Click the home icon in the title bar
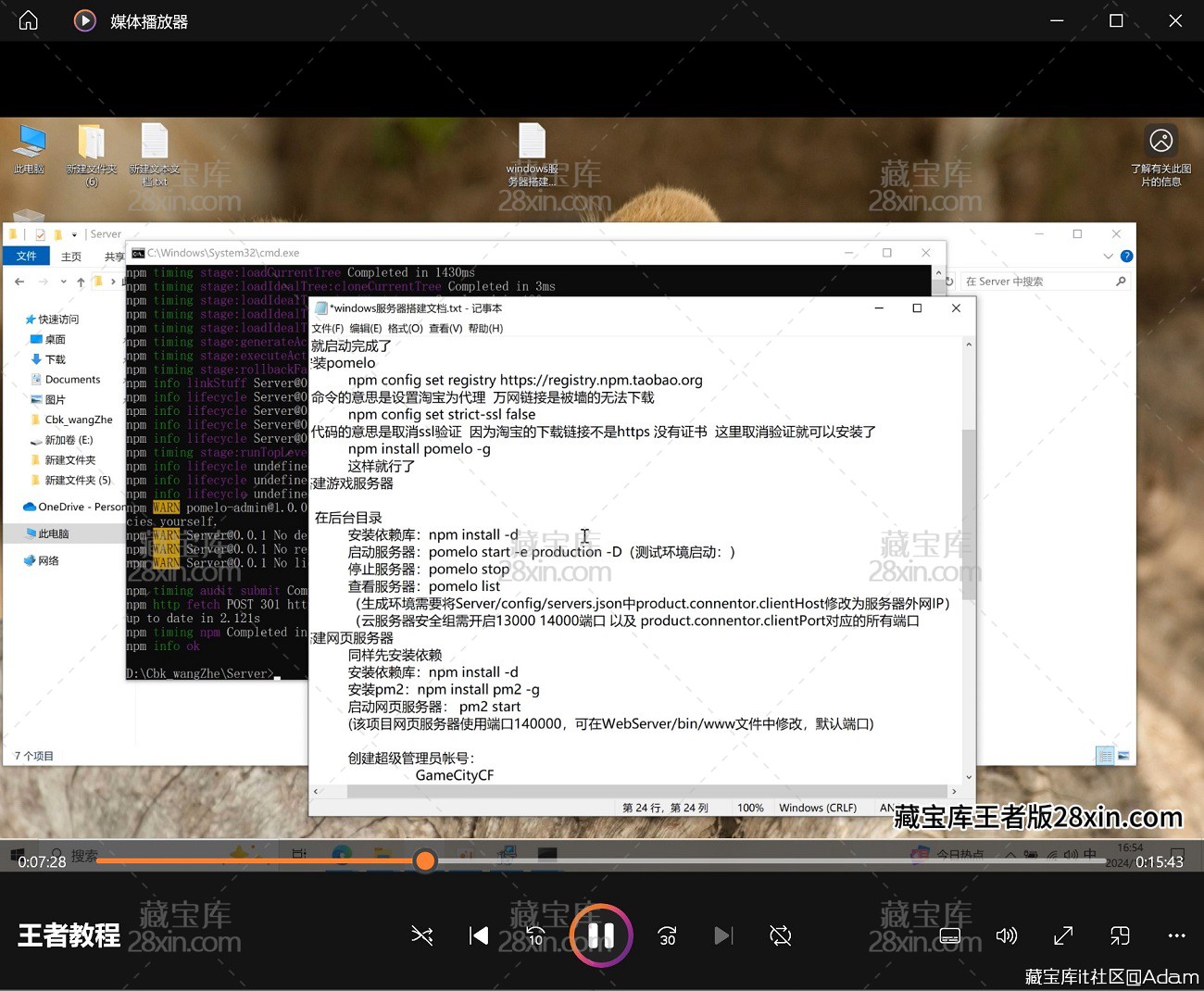Screen dimensions: 1204x991 click(27, 20)
